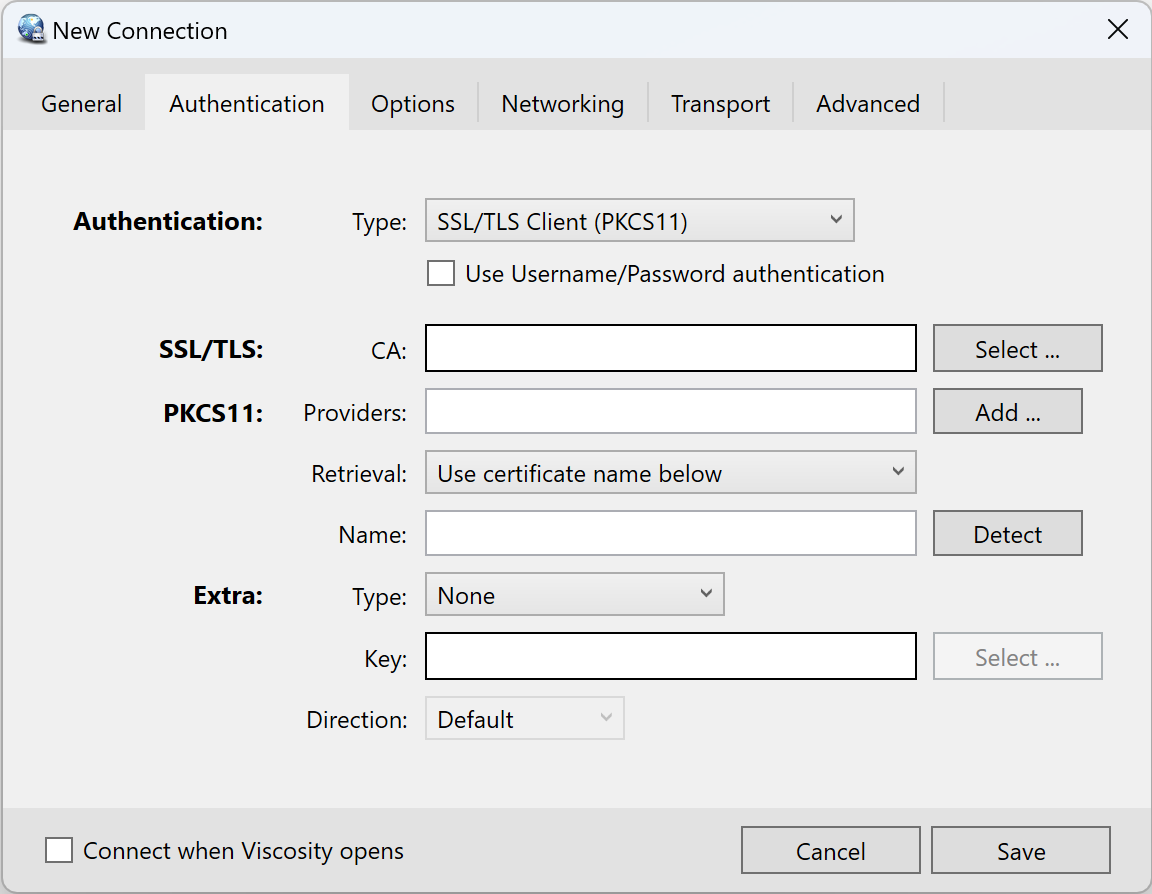The width and height of the screenshot is (1152, 894).
Task: Close the New Connection dialog
Action: pos(1117,30)
